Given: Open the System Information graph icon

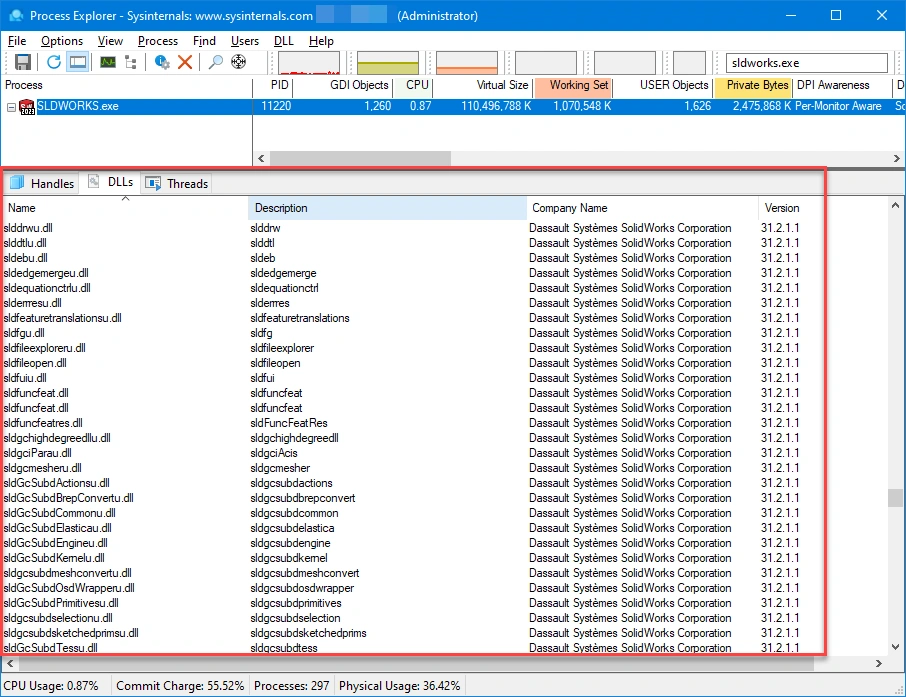Looking at the screenshot, I should click(x=108, y=62).
